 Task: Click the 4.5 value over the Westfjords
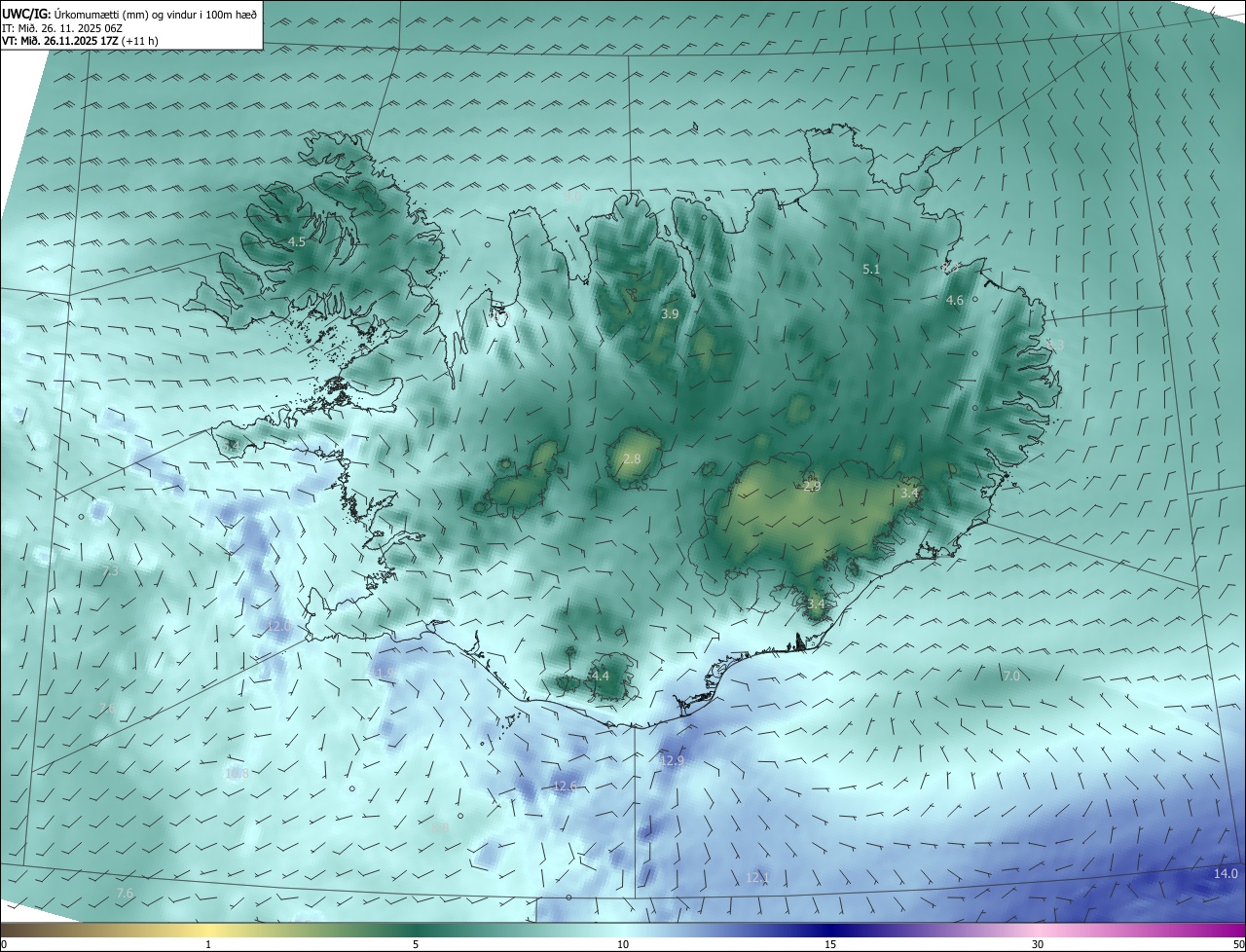click(297, 241)
